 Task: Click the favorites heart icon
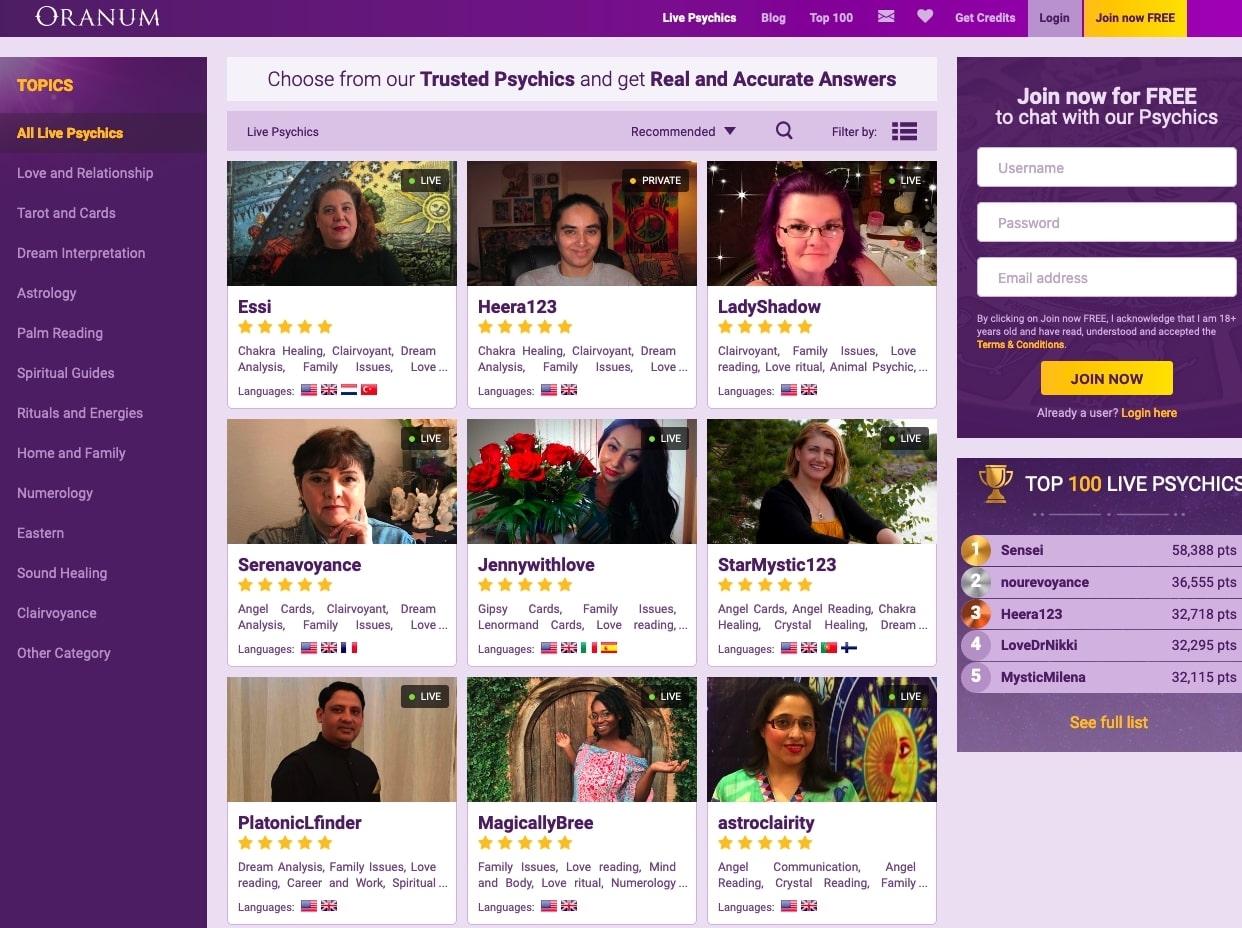[x=925, y=16]
